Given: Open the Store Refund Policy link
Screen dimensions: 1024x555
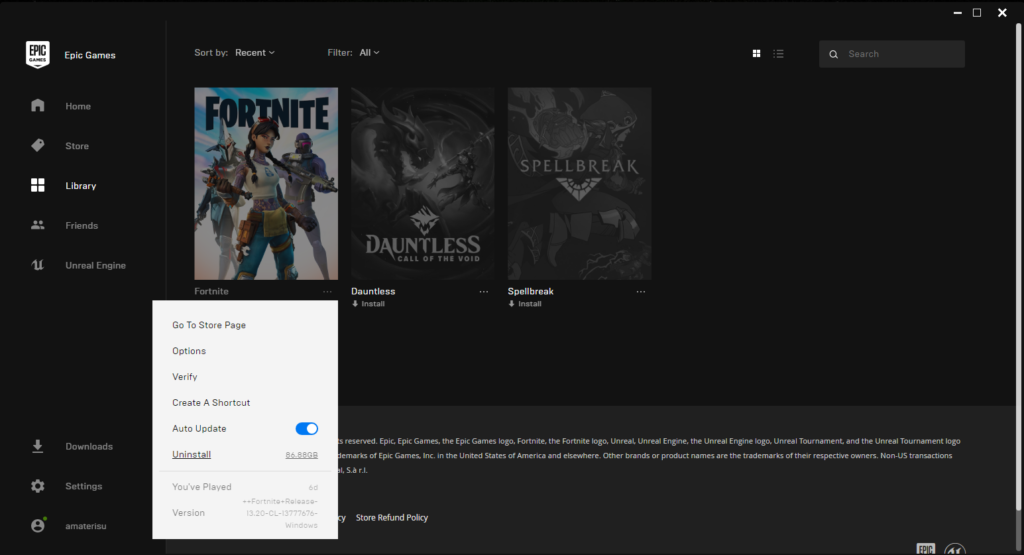Looking at the screenshot, I should [x=392, y=517].
